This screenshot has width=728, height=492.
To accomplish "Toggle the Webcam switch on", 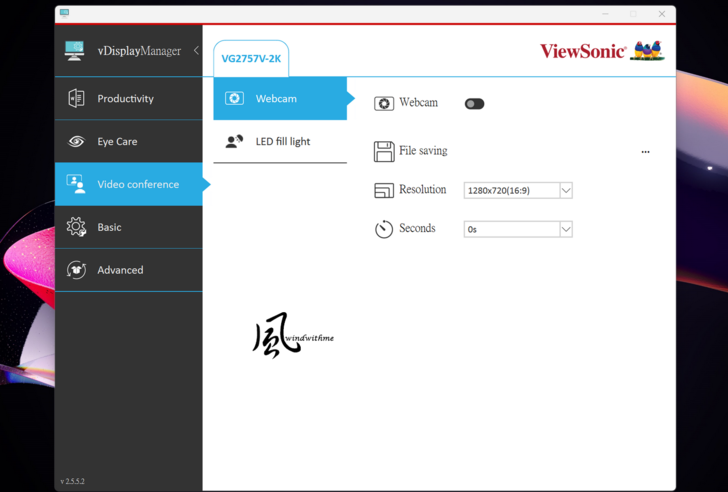I will pos(474,104).
